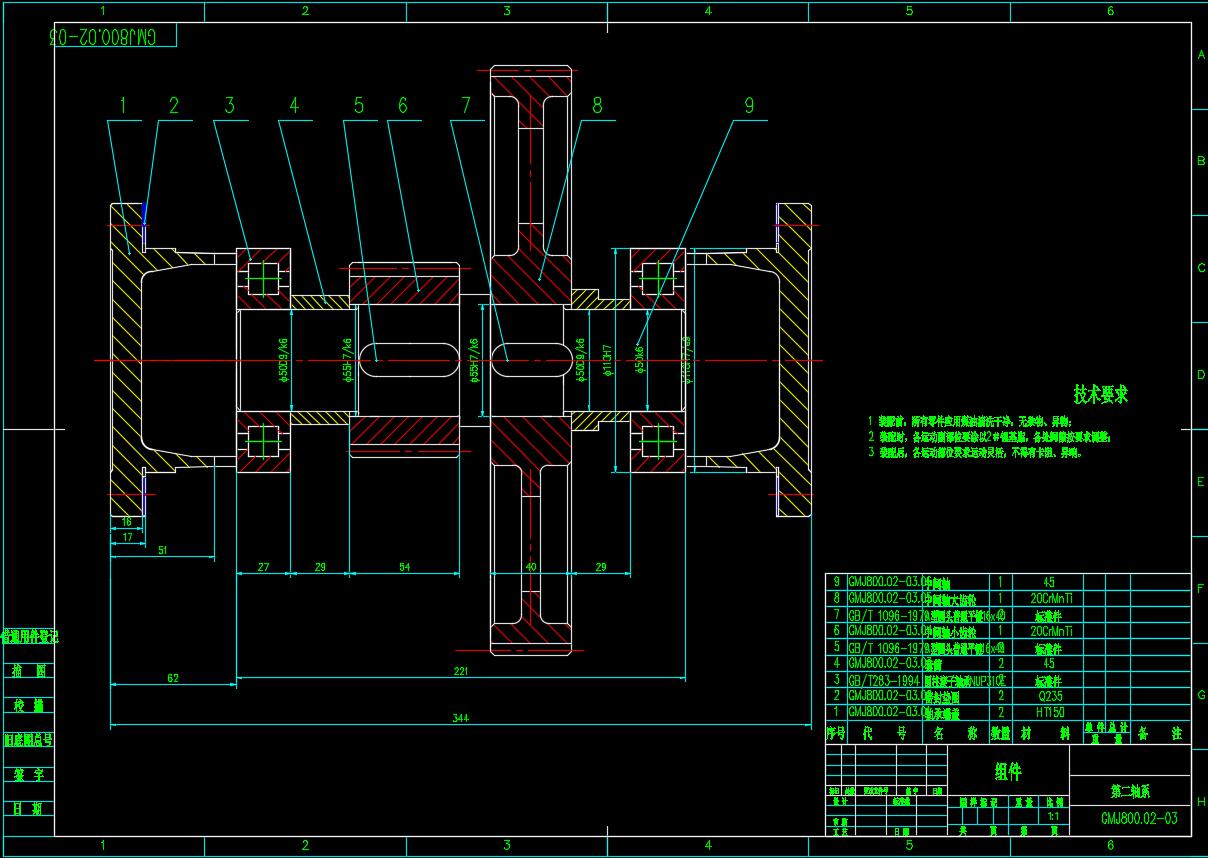
Task: Select the 51 dimension label
Action: [162, 549]
